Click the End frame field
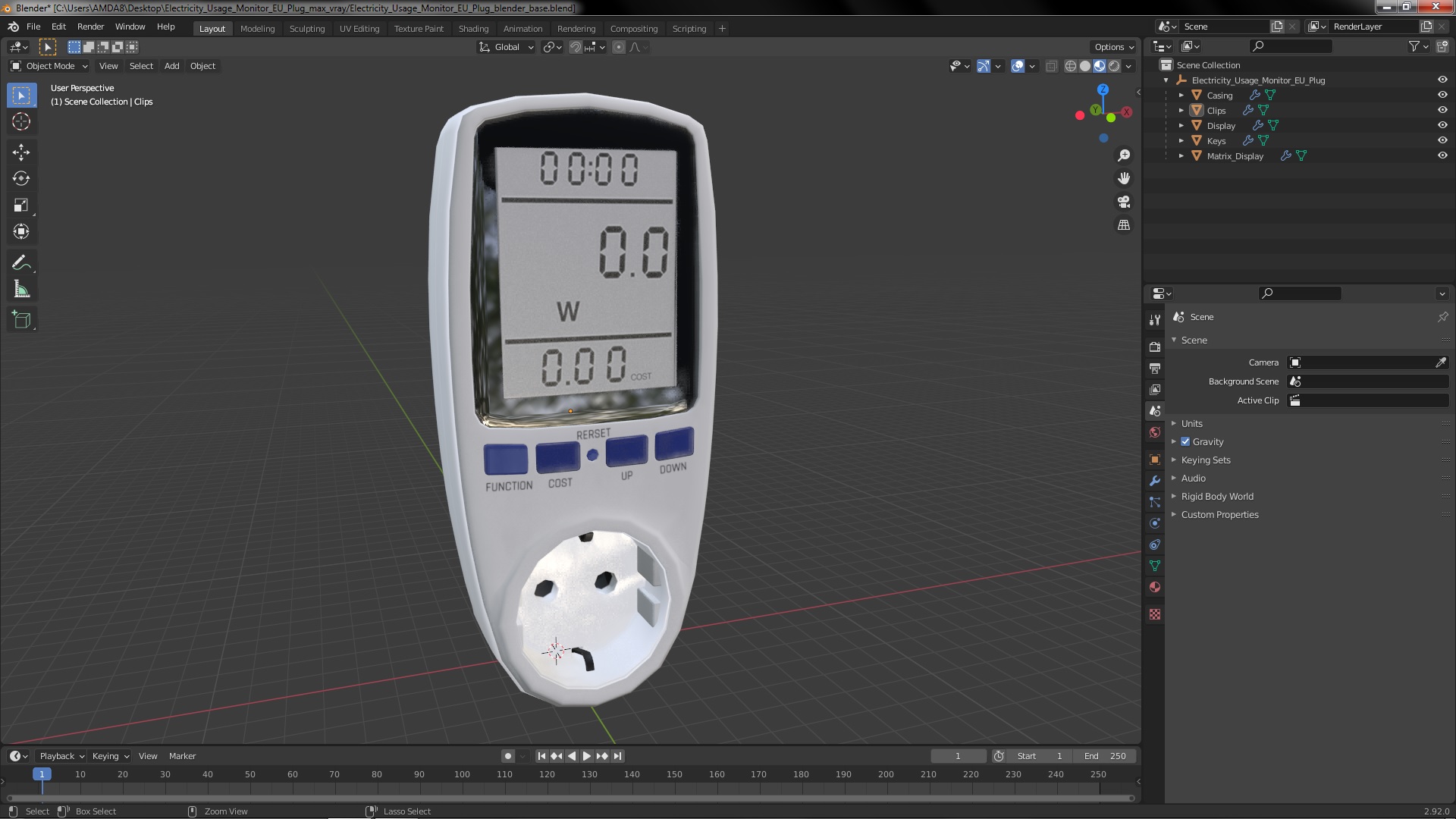The width and height of the screenshot is (1456, 819). coord(1105,756)
